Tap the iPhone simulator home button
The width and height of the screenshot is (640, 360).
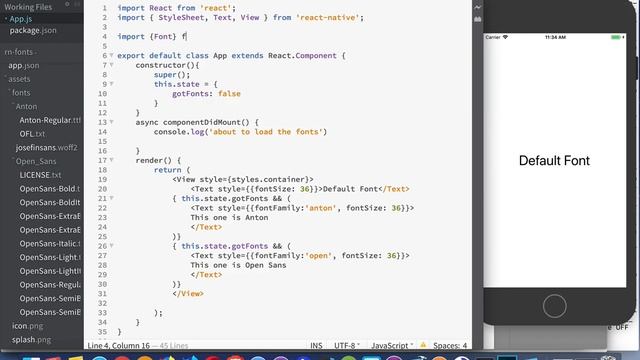click(554, 306)
